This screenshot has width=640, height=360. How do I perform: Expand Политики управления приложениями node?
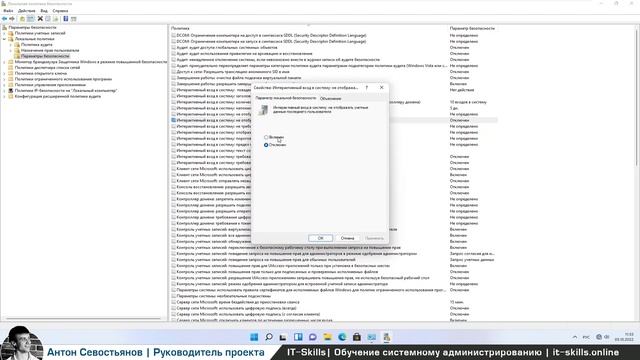[4, 84]
